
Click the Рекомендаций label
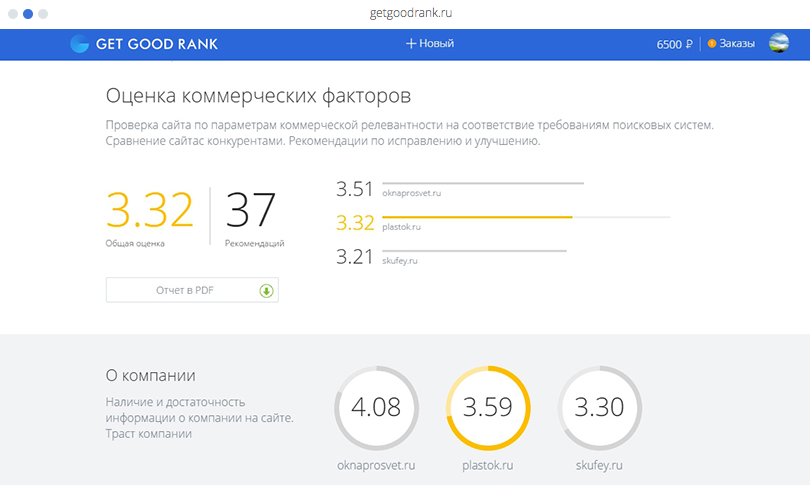255,243
